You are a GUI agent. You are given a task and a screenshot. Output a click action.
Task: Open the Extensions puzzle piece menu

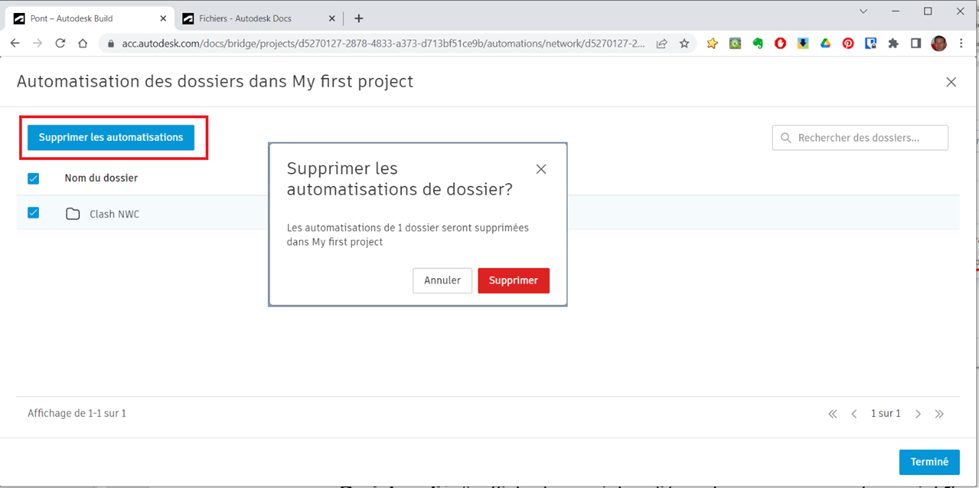click(x=893, y=44)
